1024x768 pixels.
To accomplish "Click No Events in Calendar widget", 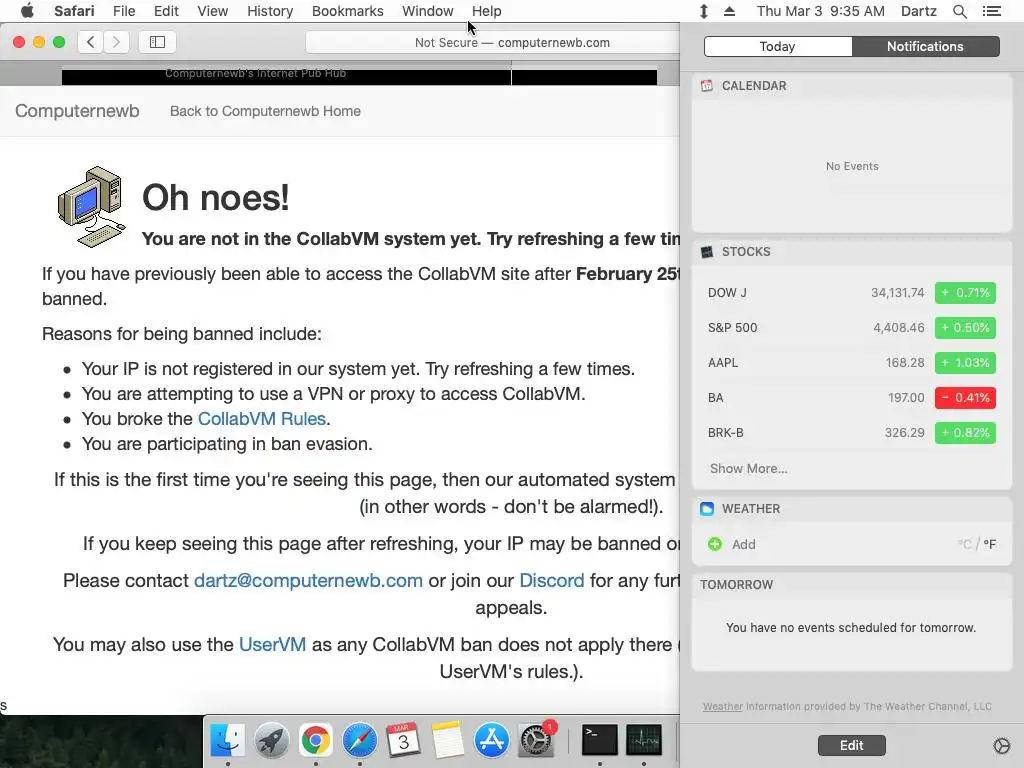I will (852, 167).
